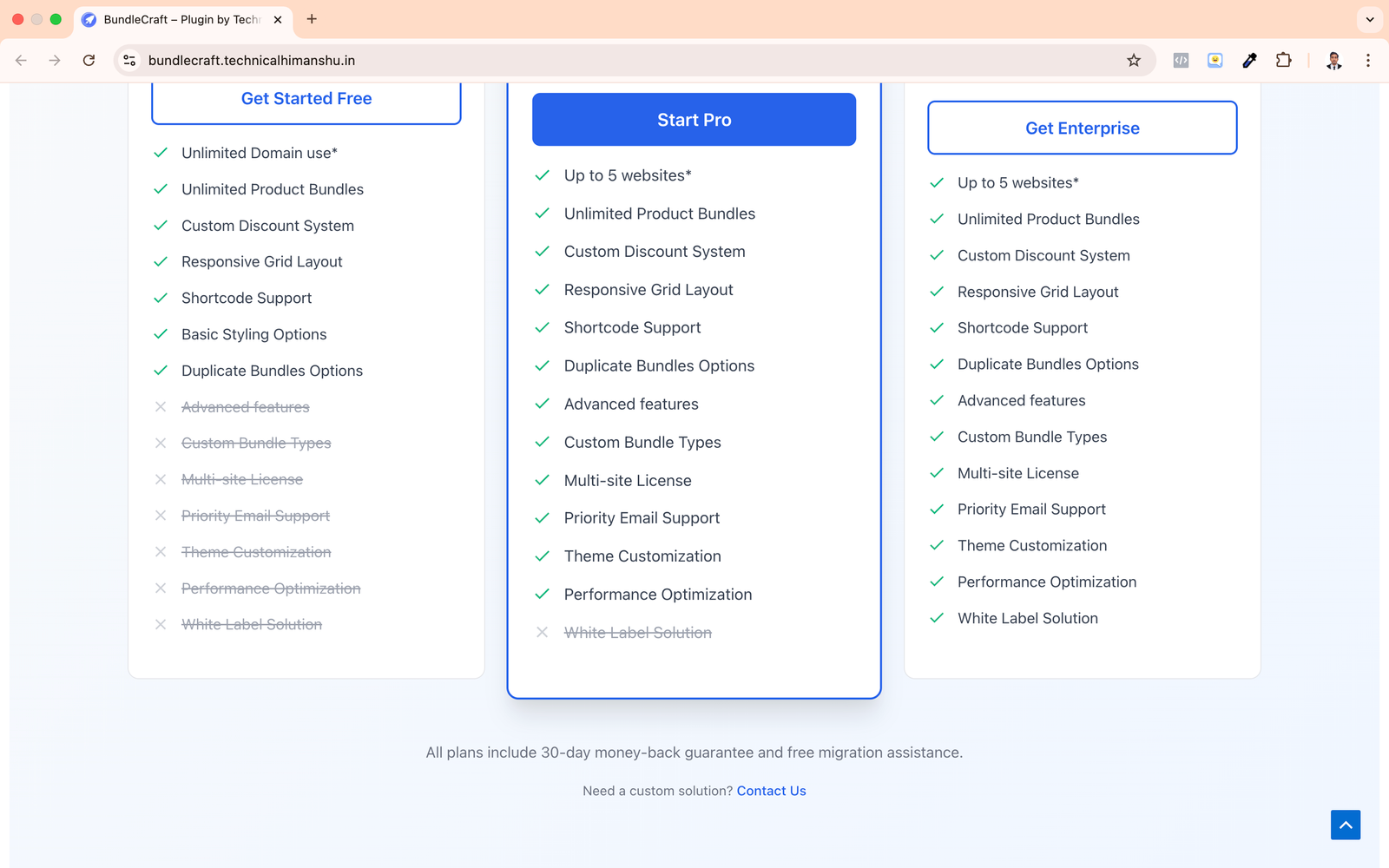View site information icon in address bar
Image resolution: width=1389 pixels, height=868 pixels.
coord(129,61)
